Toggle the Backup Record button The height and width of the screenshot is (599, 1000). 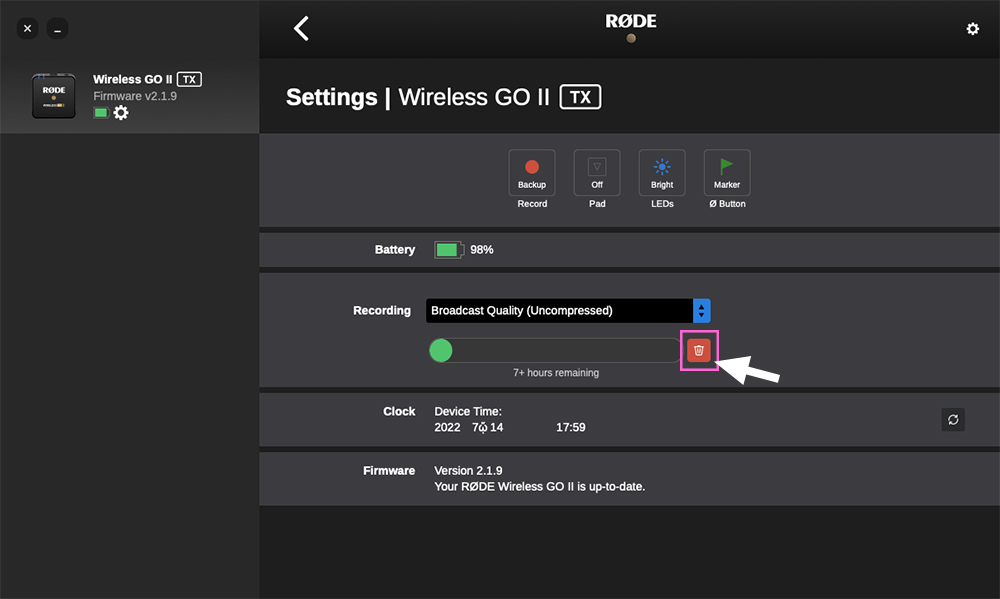(532, 173)
